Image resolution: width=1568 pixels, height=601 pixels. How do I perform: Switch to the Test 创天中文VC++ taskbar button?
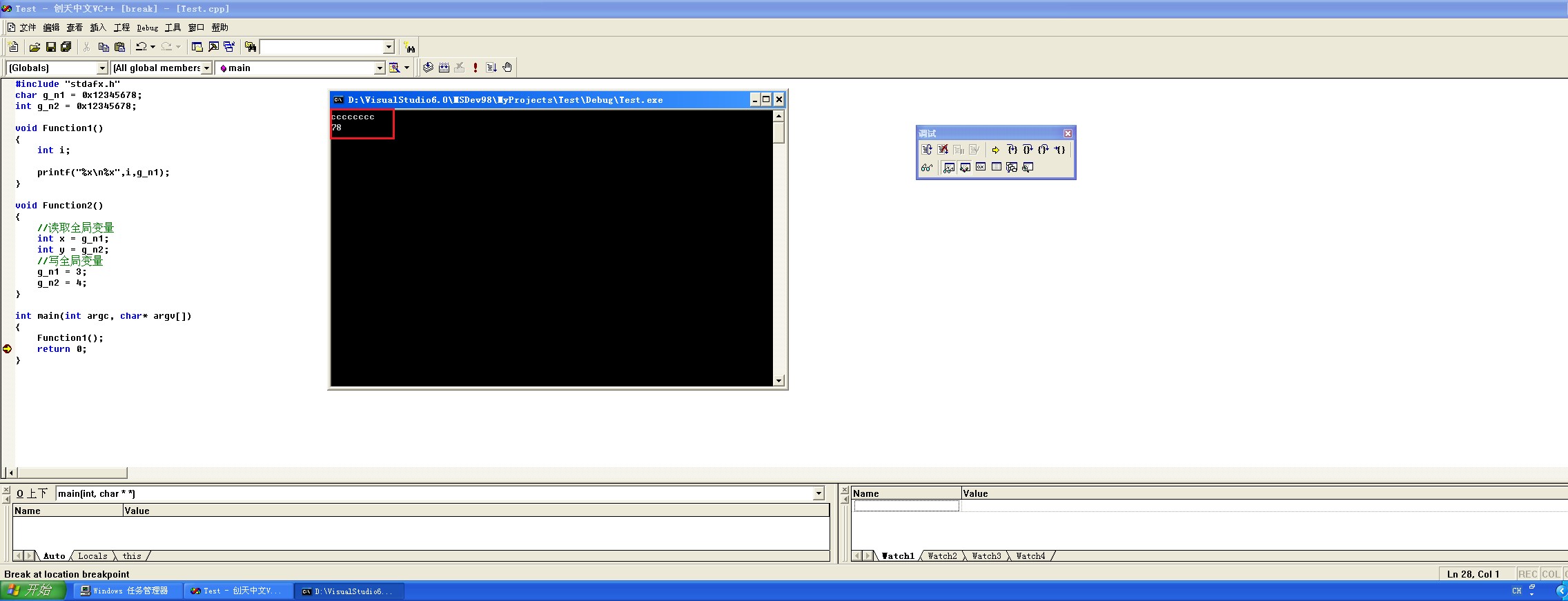[239, 591]
